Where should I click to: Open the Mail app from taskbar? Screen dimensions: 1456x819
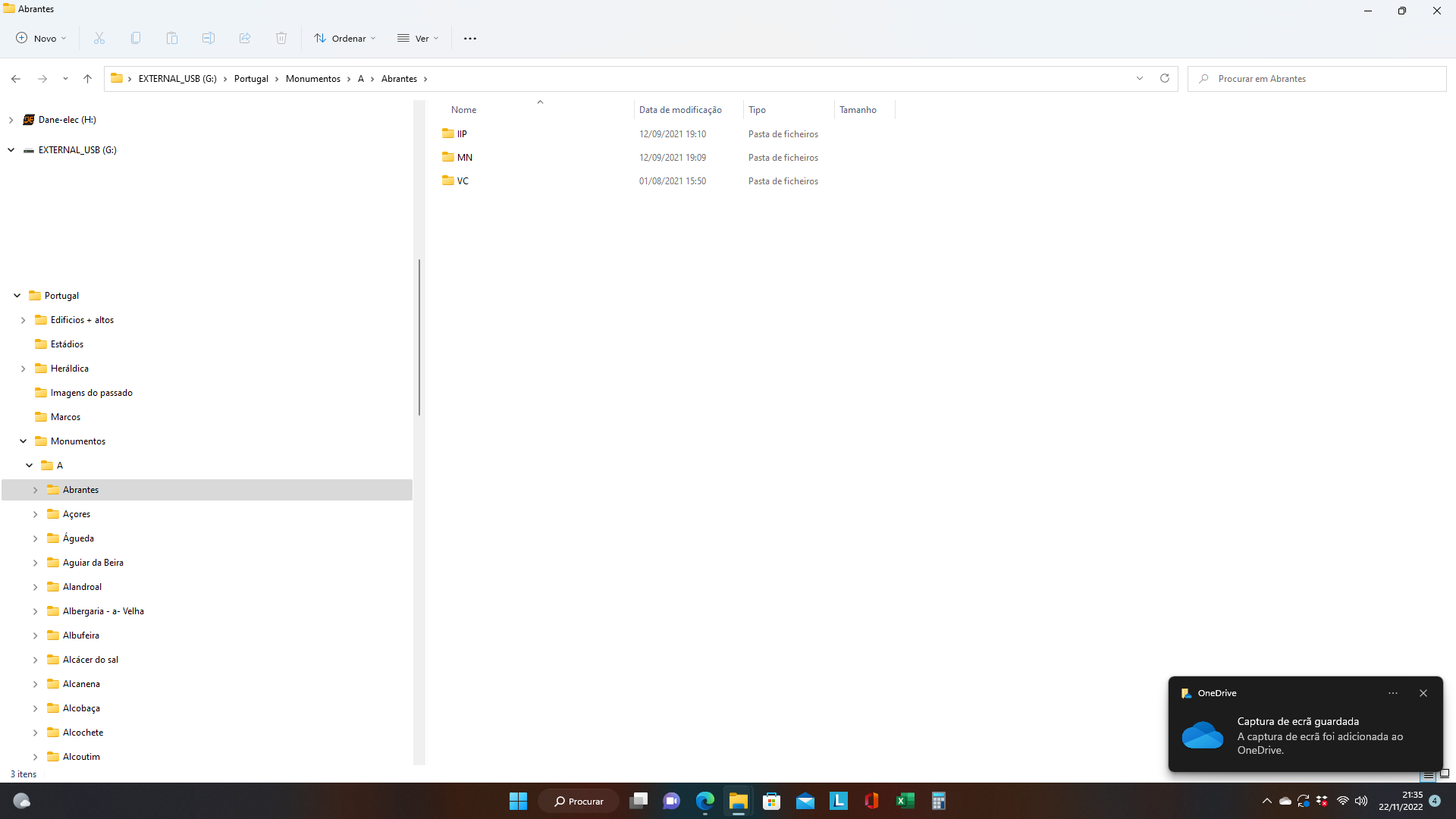tap(805, 801)
